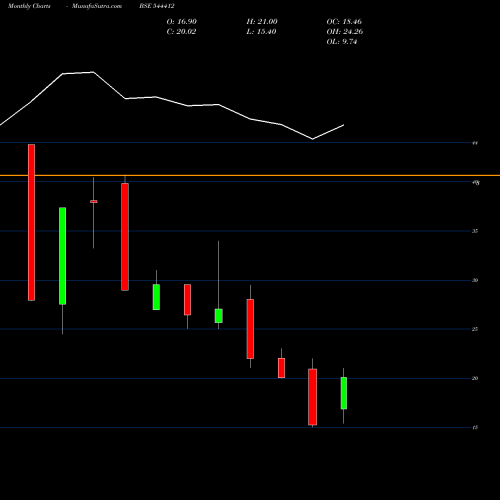The image size is (500, 500).
Task: Click the tiny red doji candle near 38
Action: point(93,201)
